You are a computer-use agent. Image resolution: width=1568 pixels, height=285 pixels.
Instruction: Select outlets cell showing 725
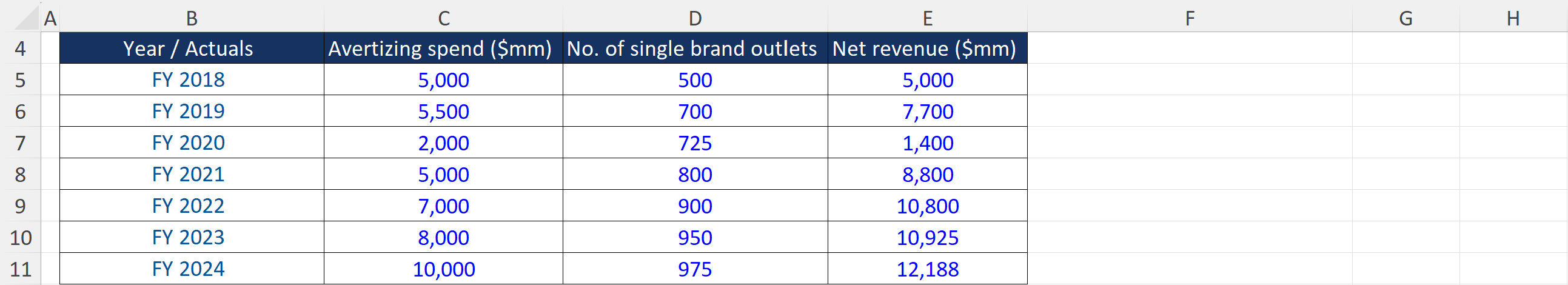click(694, 143)
